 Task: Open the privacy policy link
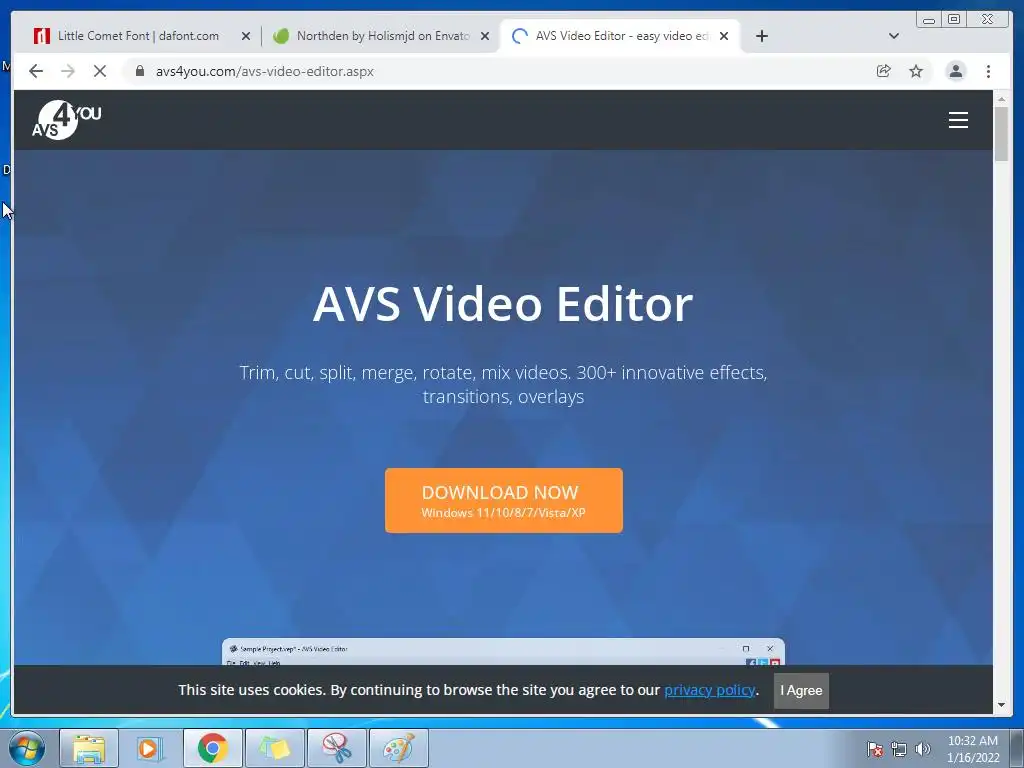coord(709,690)
